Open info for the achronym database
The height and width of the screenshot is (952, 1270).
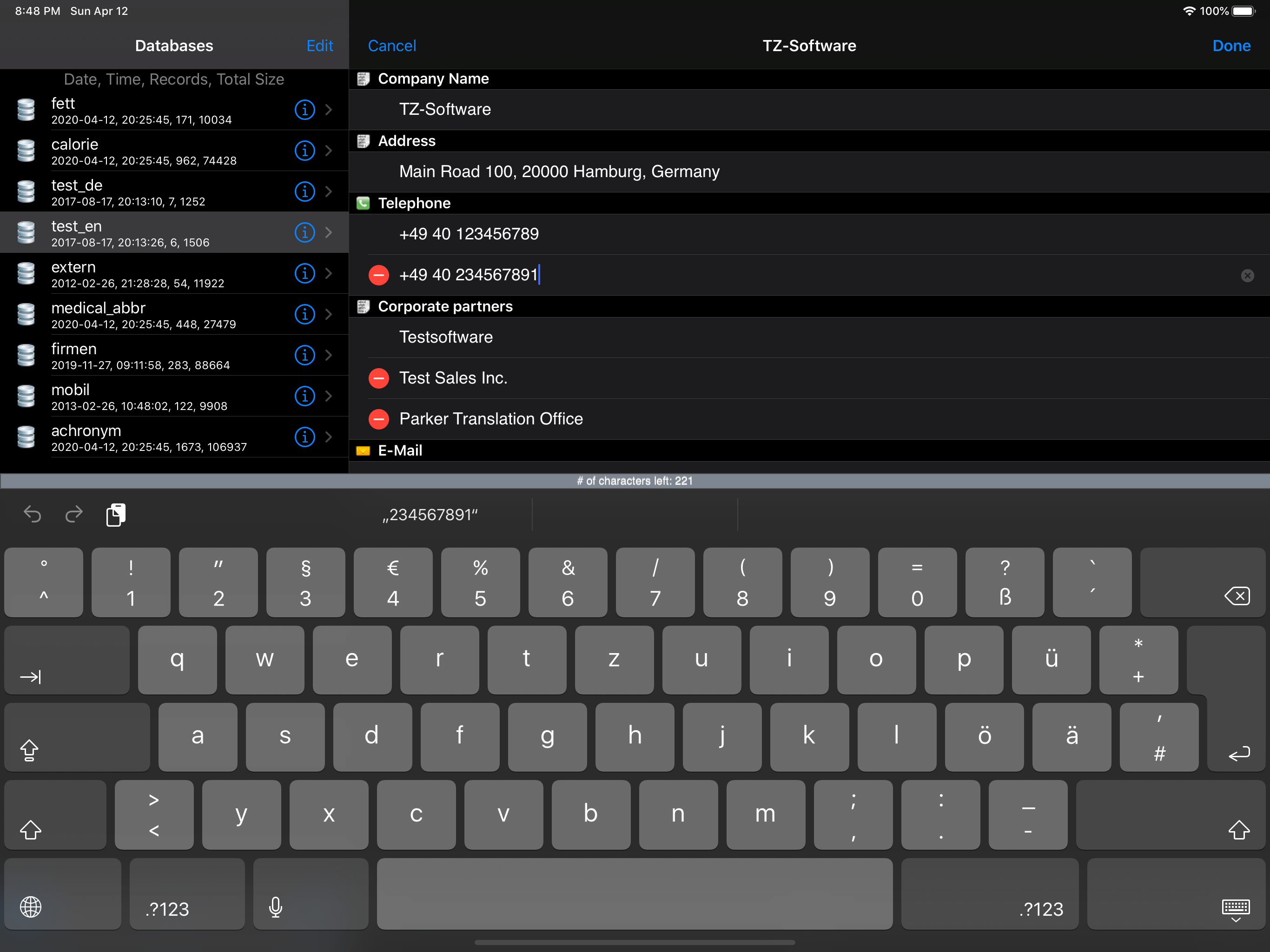click(x=304, y=437)
